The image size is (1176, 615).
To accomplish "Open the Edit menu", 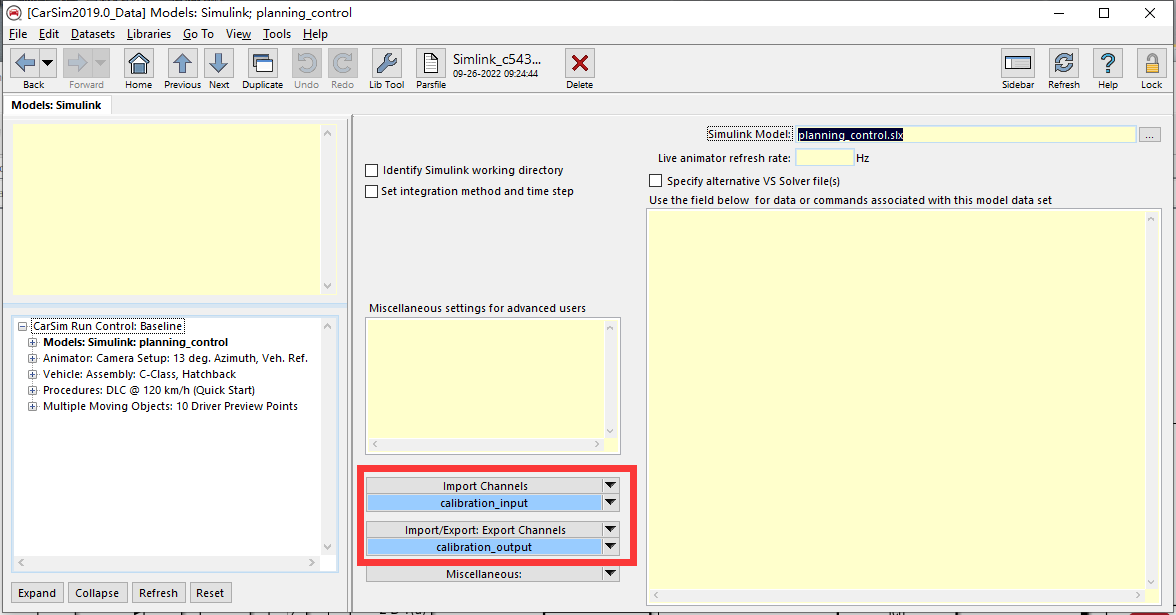I will click(x=49, y=34).
